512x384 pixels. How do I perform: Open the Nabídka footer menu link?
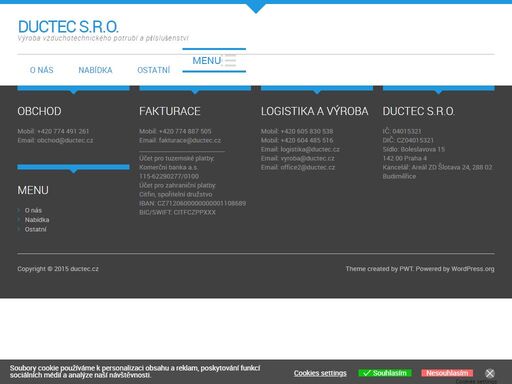pos(37,220)
